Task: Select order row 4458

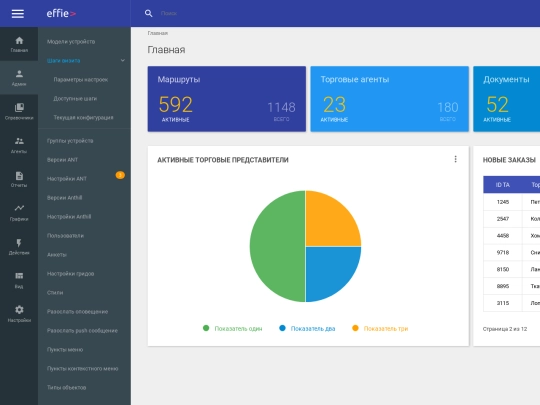Action: click(x=511, y=236)
